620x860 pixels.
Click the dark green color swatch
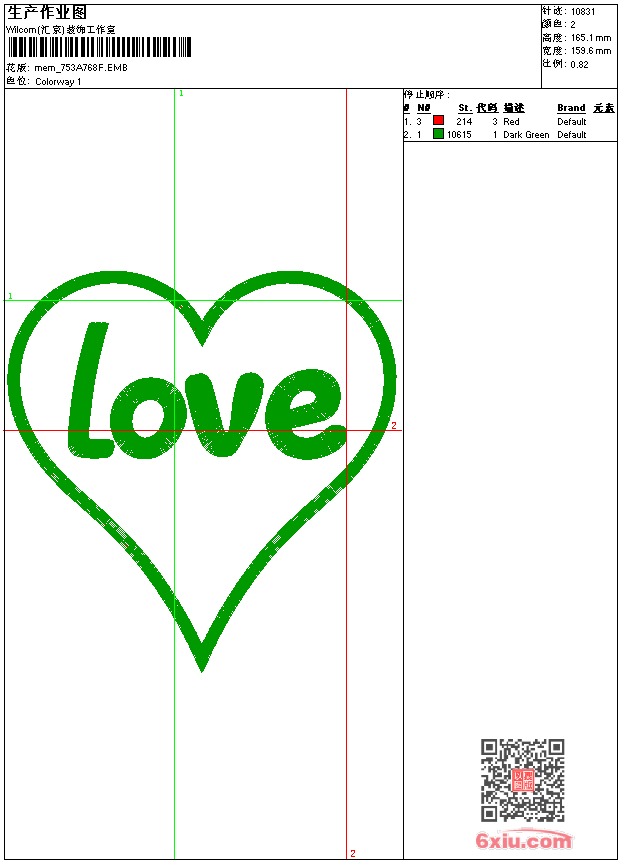click(438, 134)
